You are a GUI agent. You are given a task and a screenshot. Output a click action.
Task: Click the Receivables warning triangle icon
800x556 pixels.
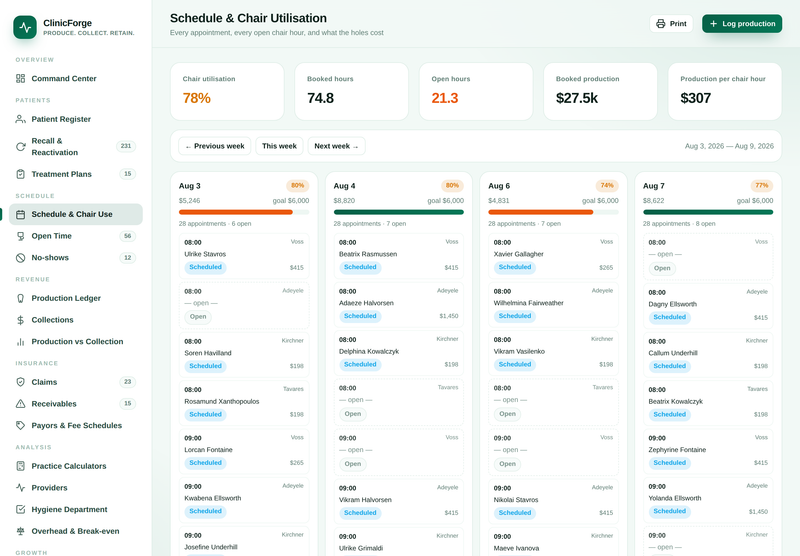(x=20, y=403)
